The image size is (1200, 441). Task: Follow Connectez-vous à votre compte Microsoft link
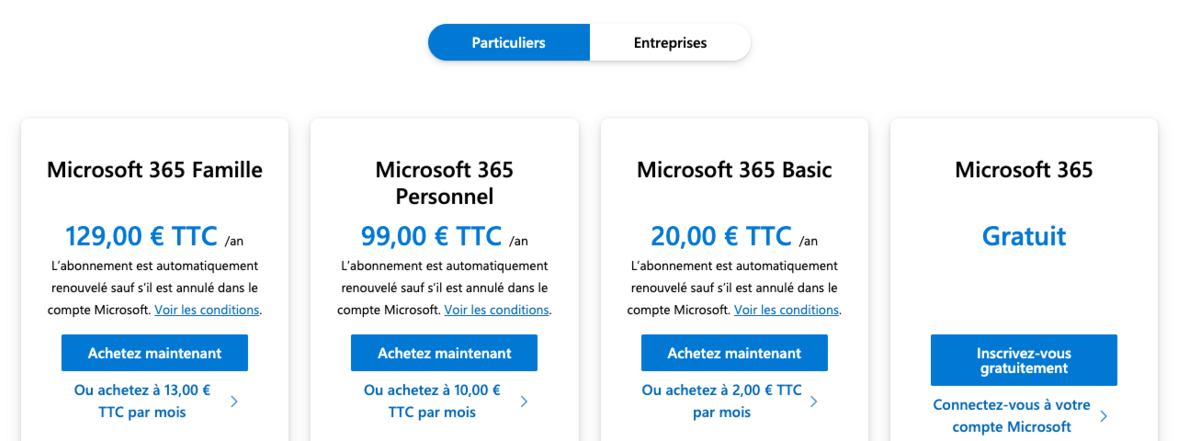(x=1011, y=416)
